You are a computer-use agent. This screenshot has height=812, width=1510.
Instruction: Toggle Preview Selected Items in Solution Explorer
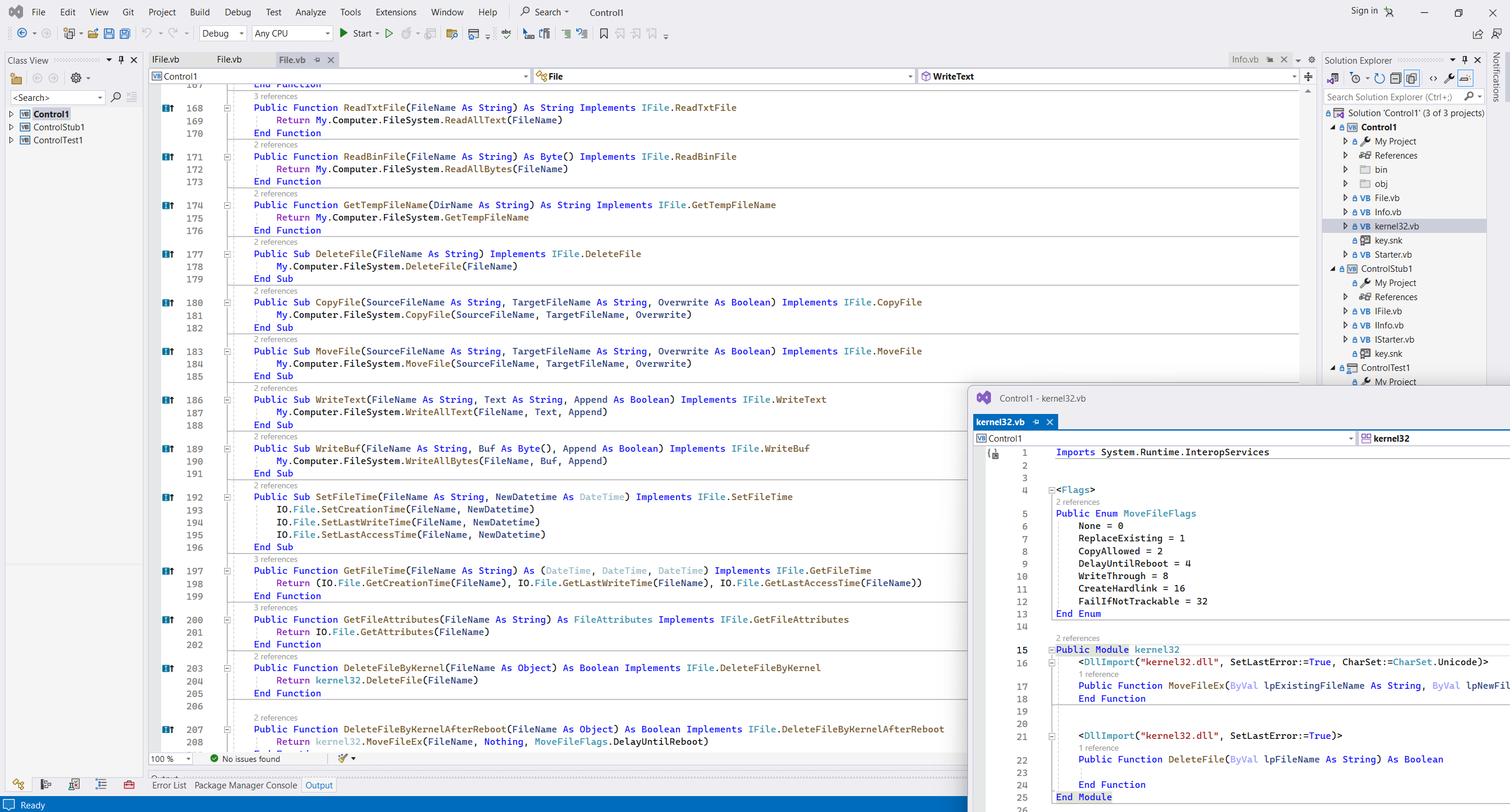(x=1465, y=78)
